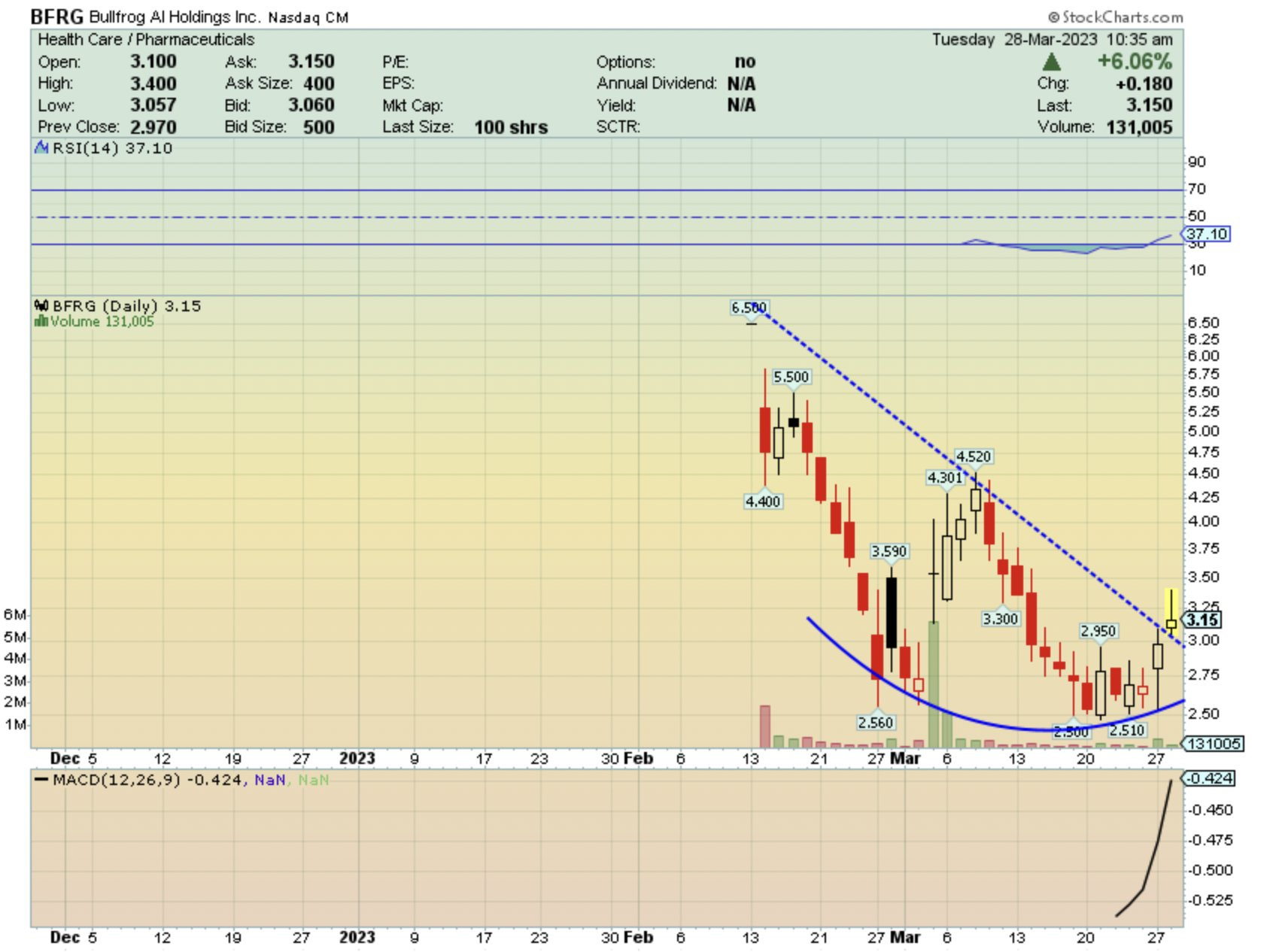
Task: Click the -0.424 MACD value tag
Action: [1209, 778]
